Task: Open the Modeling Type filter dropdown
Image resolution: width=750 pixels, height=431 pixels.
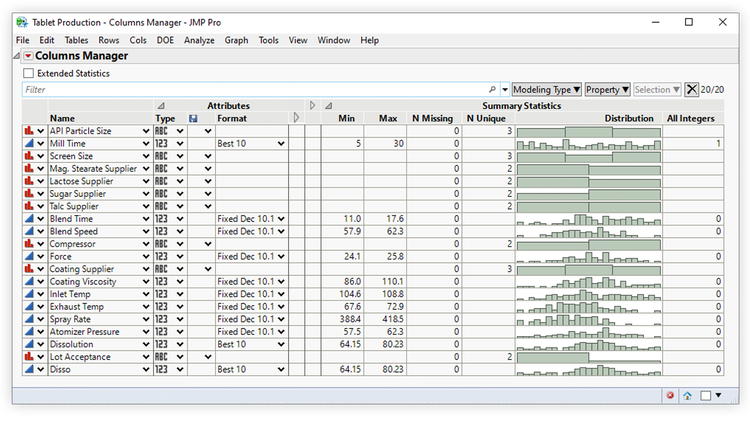Action: coord(546,90)
